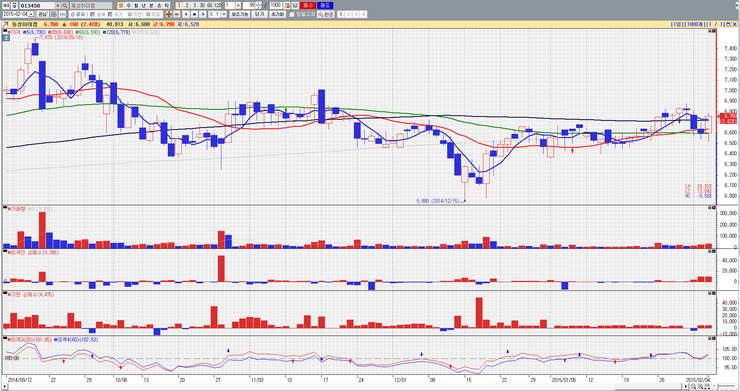Click the blue sell (매도) button
The height and width of the screenshot is (391, 740).
[325, 5]
